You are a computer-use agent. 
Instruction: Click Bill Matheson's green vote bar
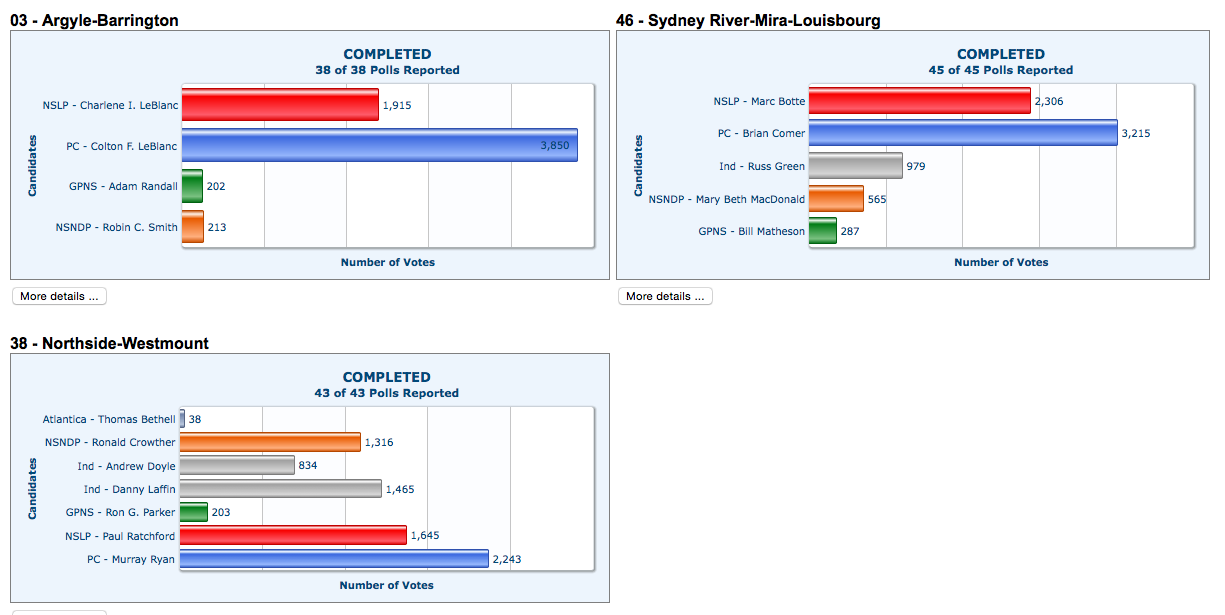point(822,231)
